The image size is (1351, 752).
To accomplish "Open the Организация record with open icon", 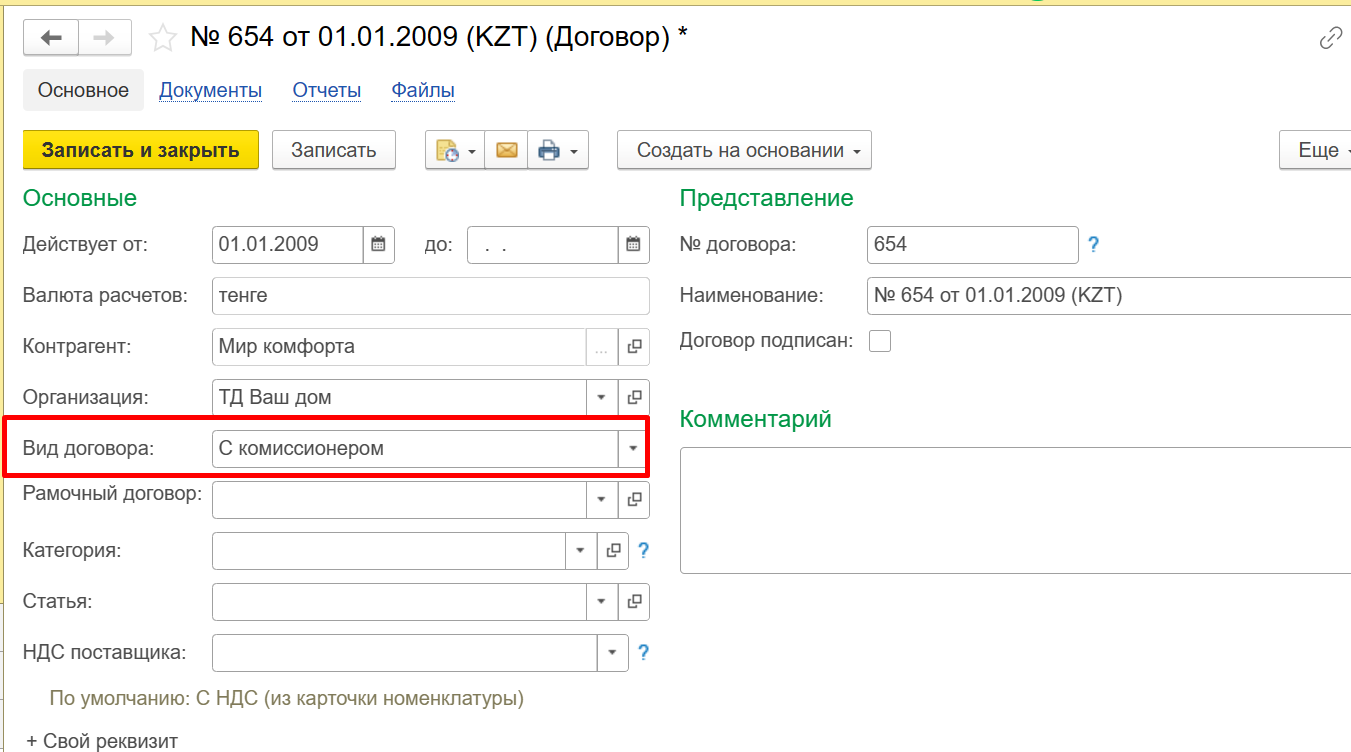I will pyautogui.click(x=634, y=397).
